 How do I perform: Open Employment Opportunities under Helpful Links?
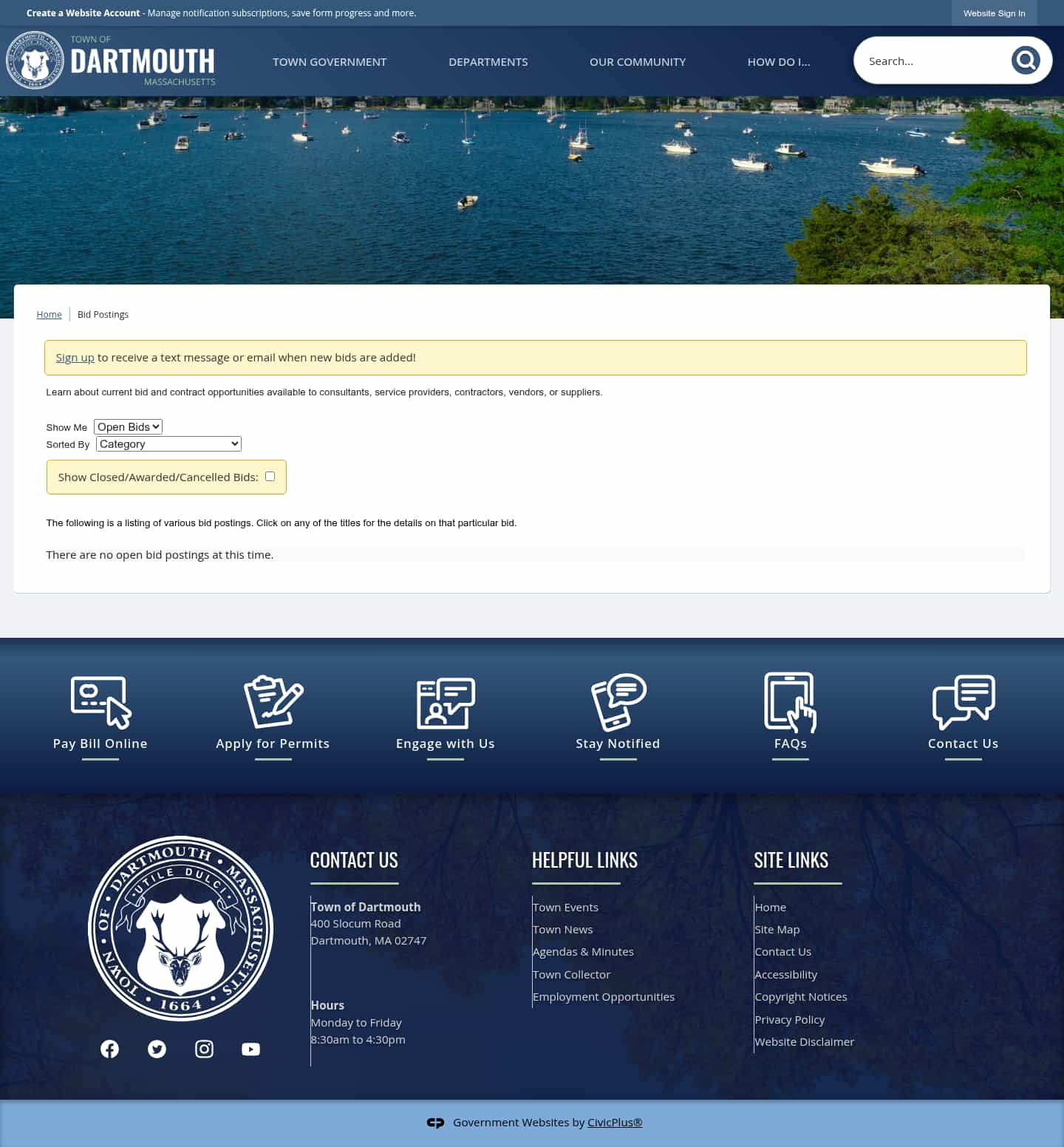(x=604, y=996)
